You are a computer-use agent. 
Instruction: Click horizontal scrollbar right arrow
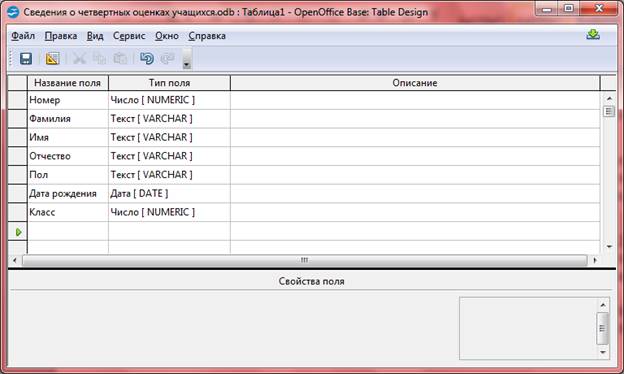click(x=595, y=260)
